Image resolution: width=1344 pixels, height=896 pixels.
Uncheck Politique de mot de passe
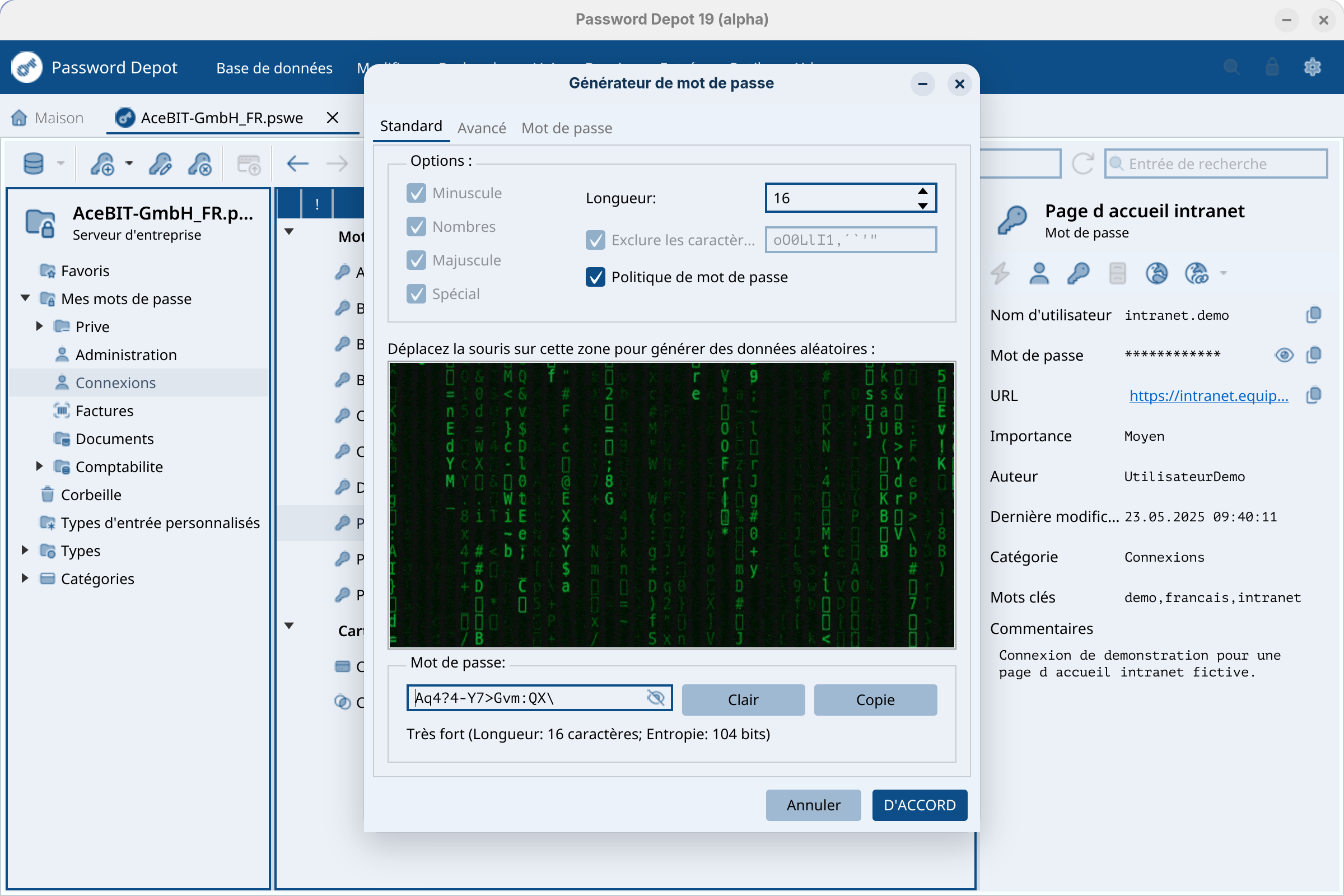tap(595, 277)
